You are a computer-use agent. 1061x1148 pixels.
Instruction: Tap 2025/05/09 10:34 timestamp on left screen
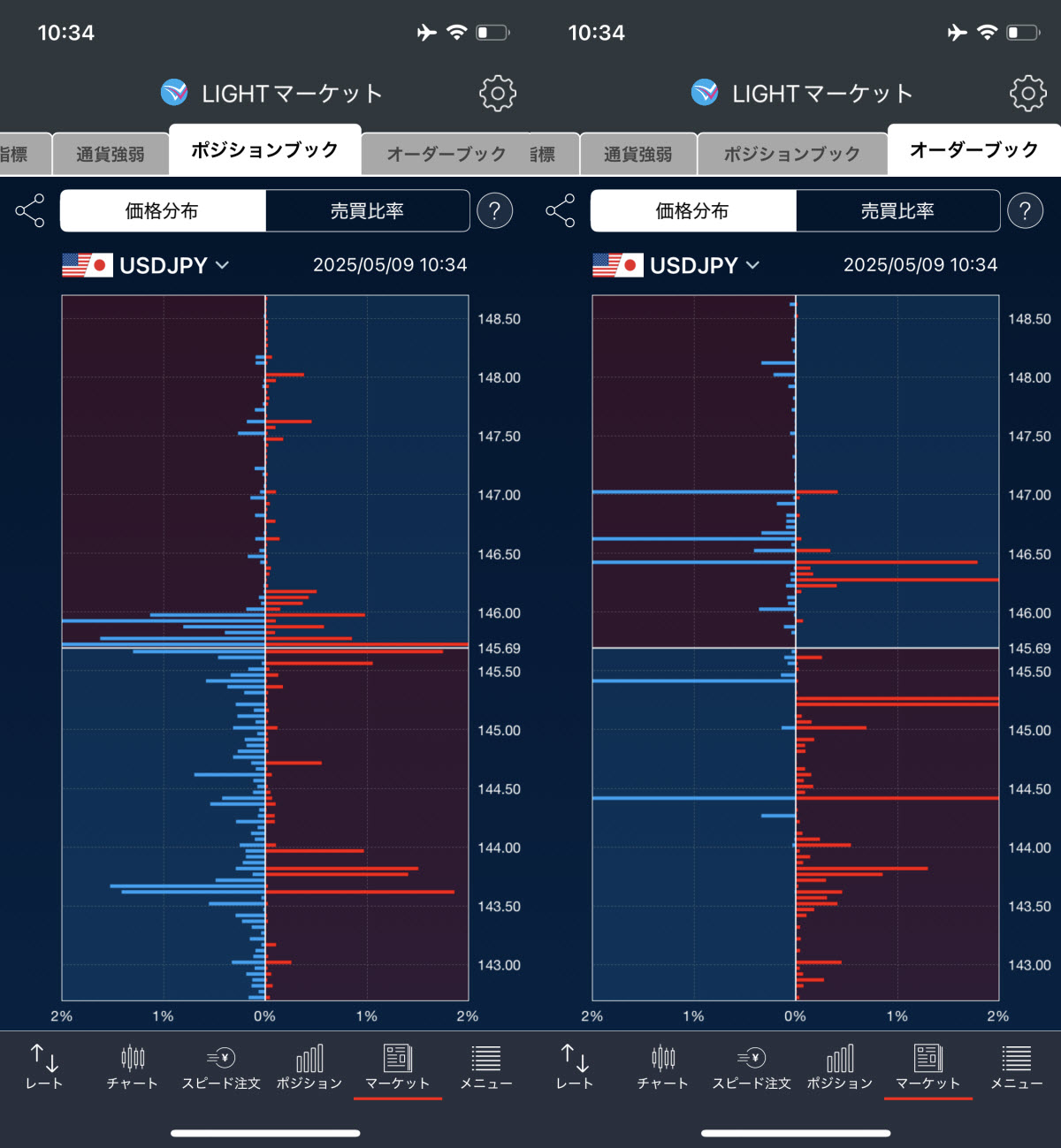point(390,265)
